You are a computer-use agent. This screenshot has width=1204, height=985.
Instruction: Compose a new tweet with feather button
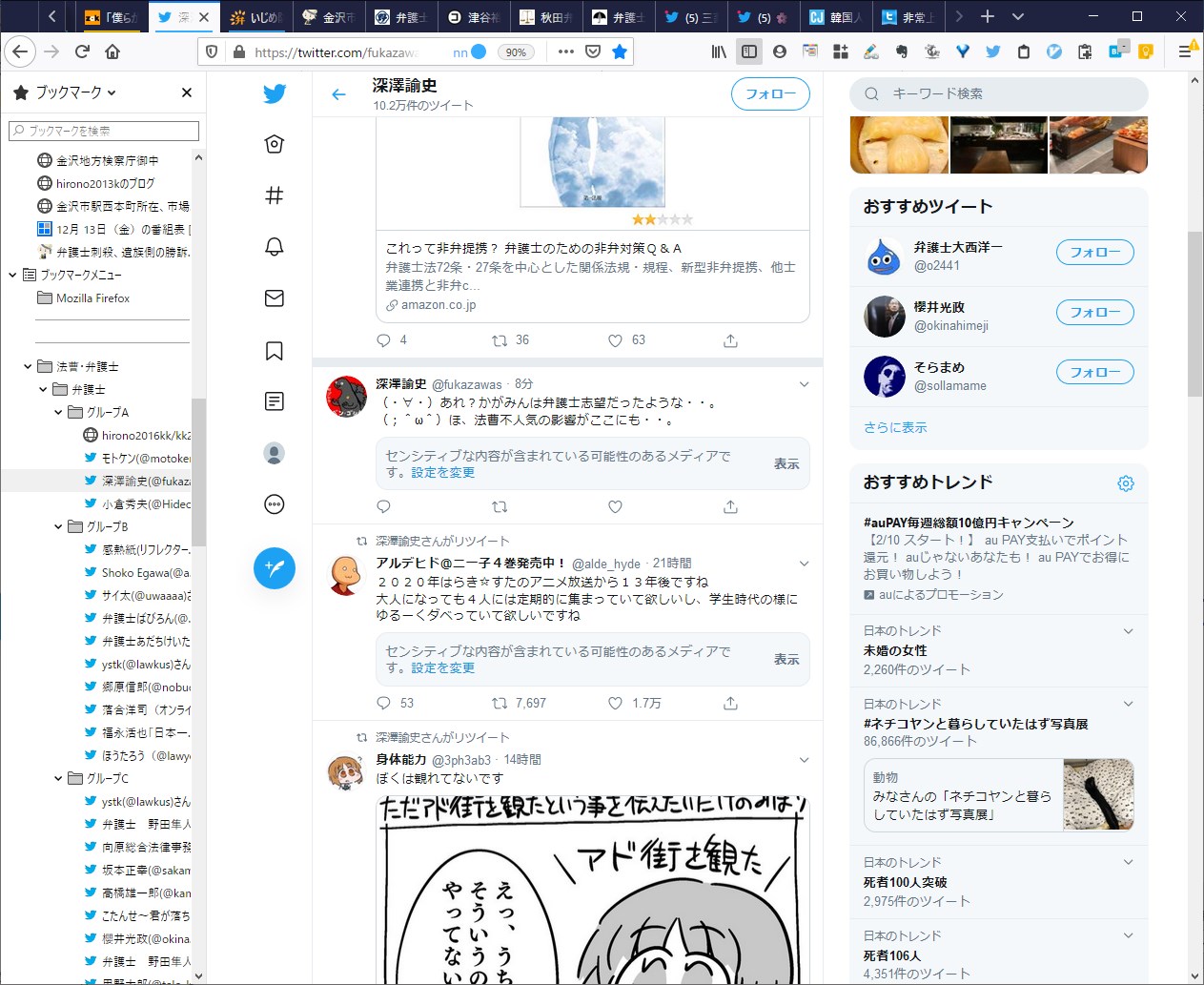275,568
